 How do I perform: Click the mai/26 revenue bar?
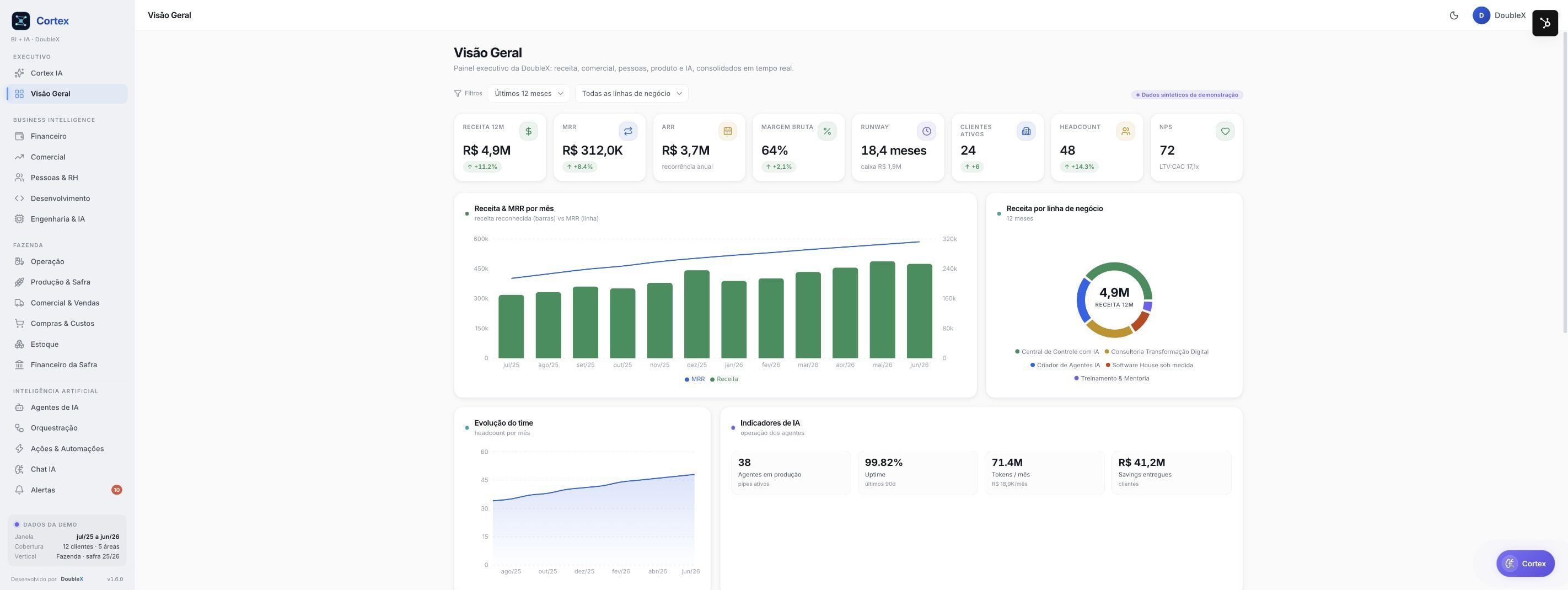click(x=882, y=310)
